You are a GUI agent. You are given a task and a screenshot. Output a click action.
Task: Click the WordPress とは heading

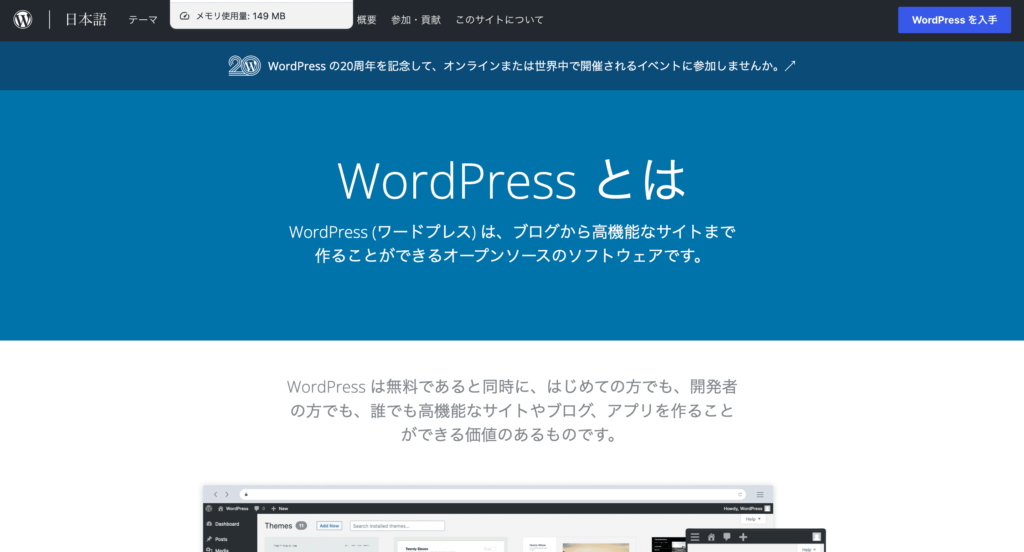(x=511, y=180)
